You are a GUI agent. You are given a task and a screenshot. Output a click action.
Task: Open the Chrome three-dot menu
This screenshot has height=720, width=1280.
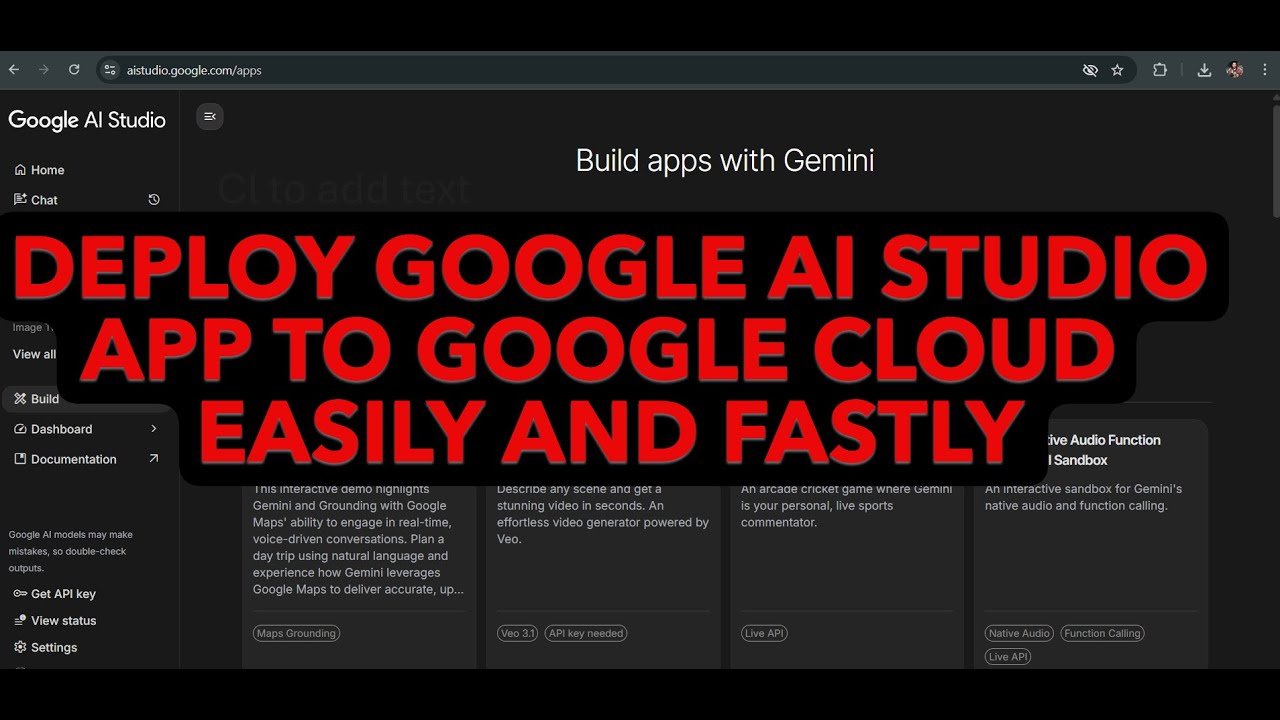(x=1265, y=70)
